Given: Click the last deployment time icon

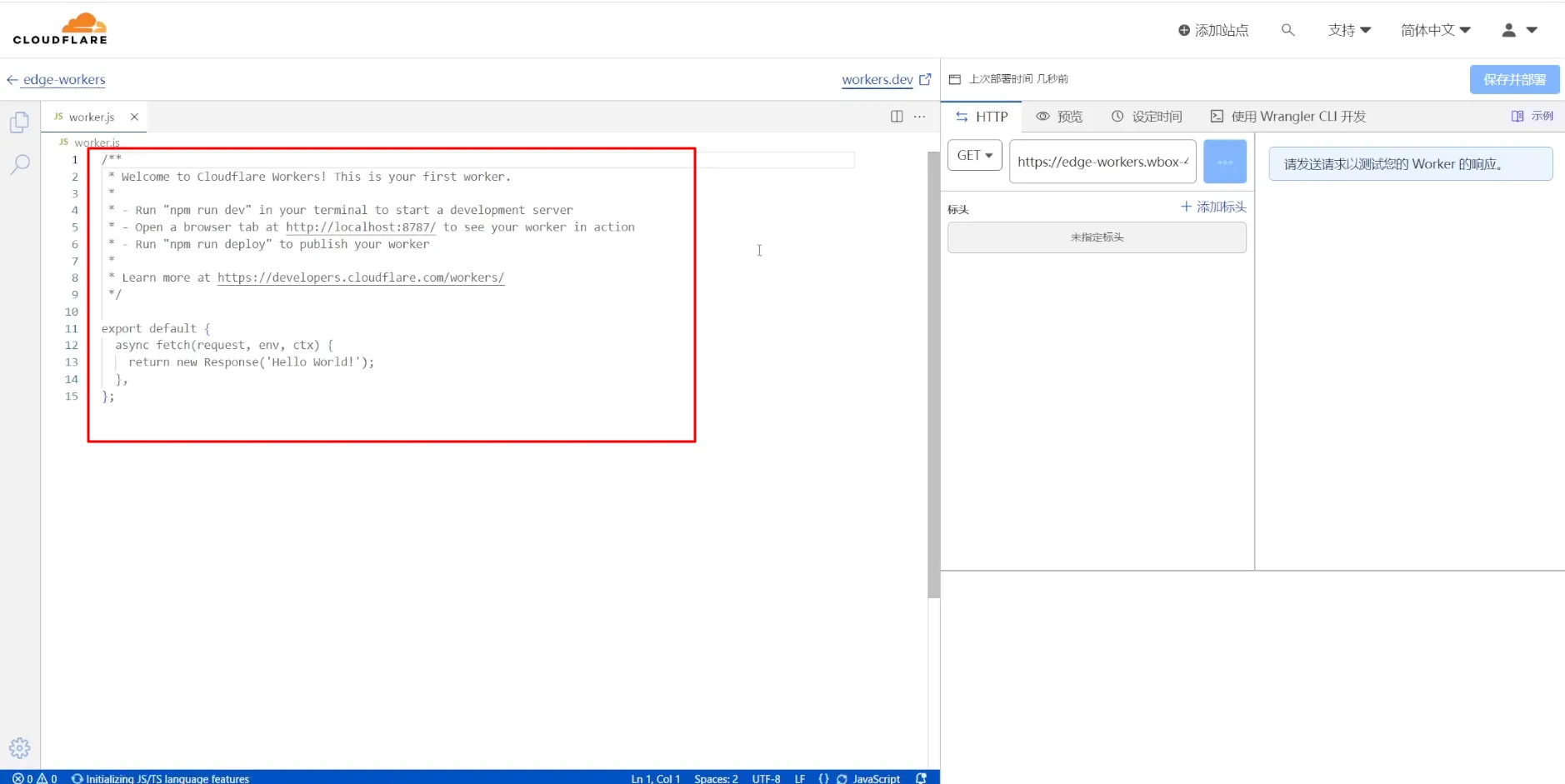Looking at the screenshot, I should click(955, 79).
